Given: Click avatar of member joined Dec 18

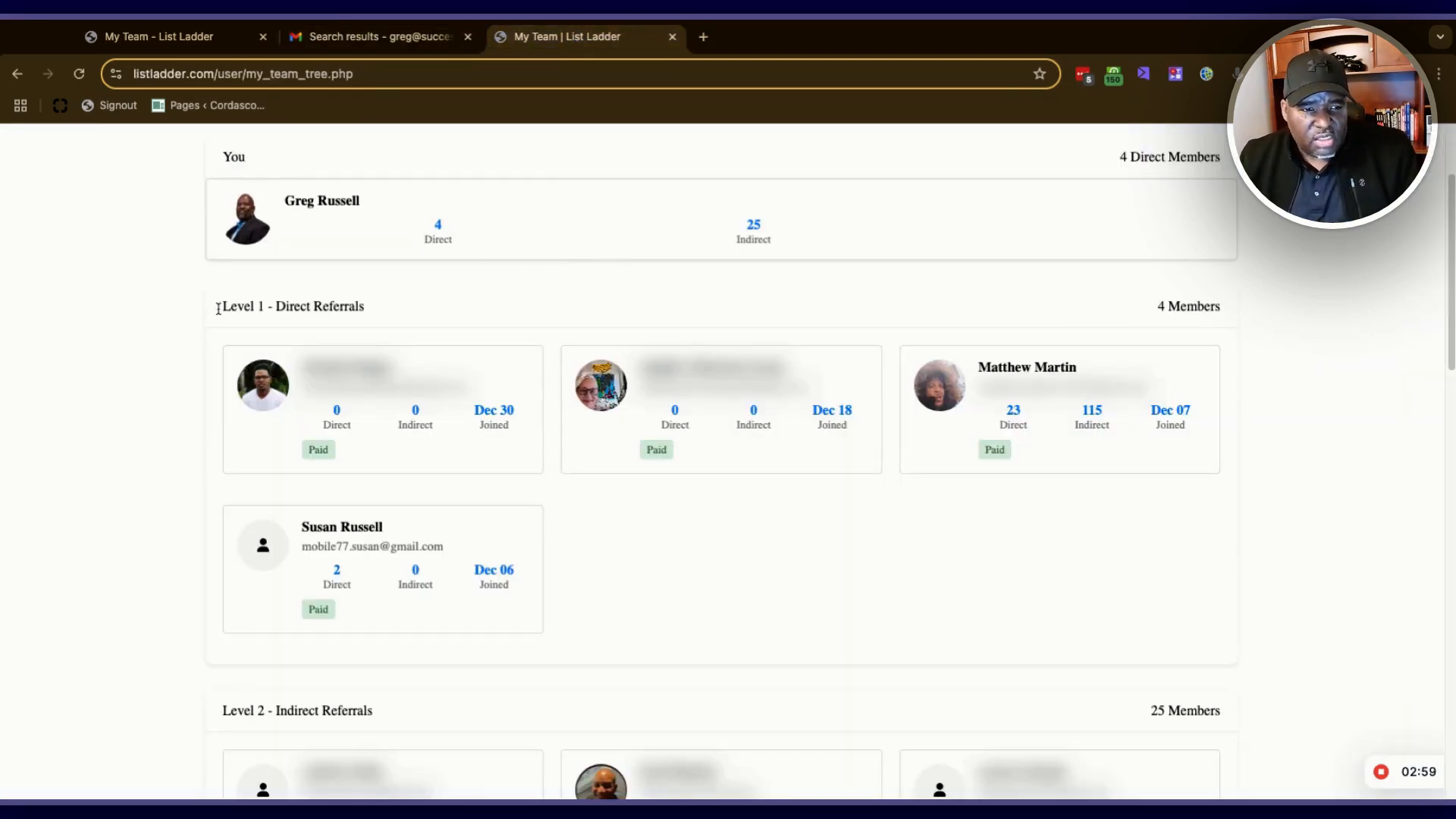Looking at the screenshot, I should pyautogui.click(x=601, y=384).
